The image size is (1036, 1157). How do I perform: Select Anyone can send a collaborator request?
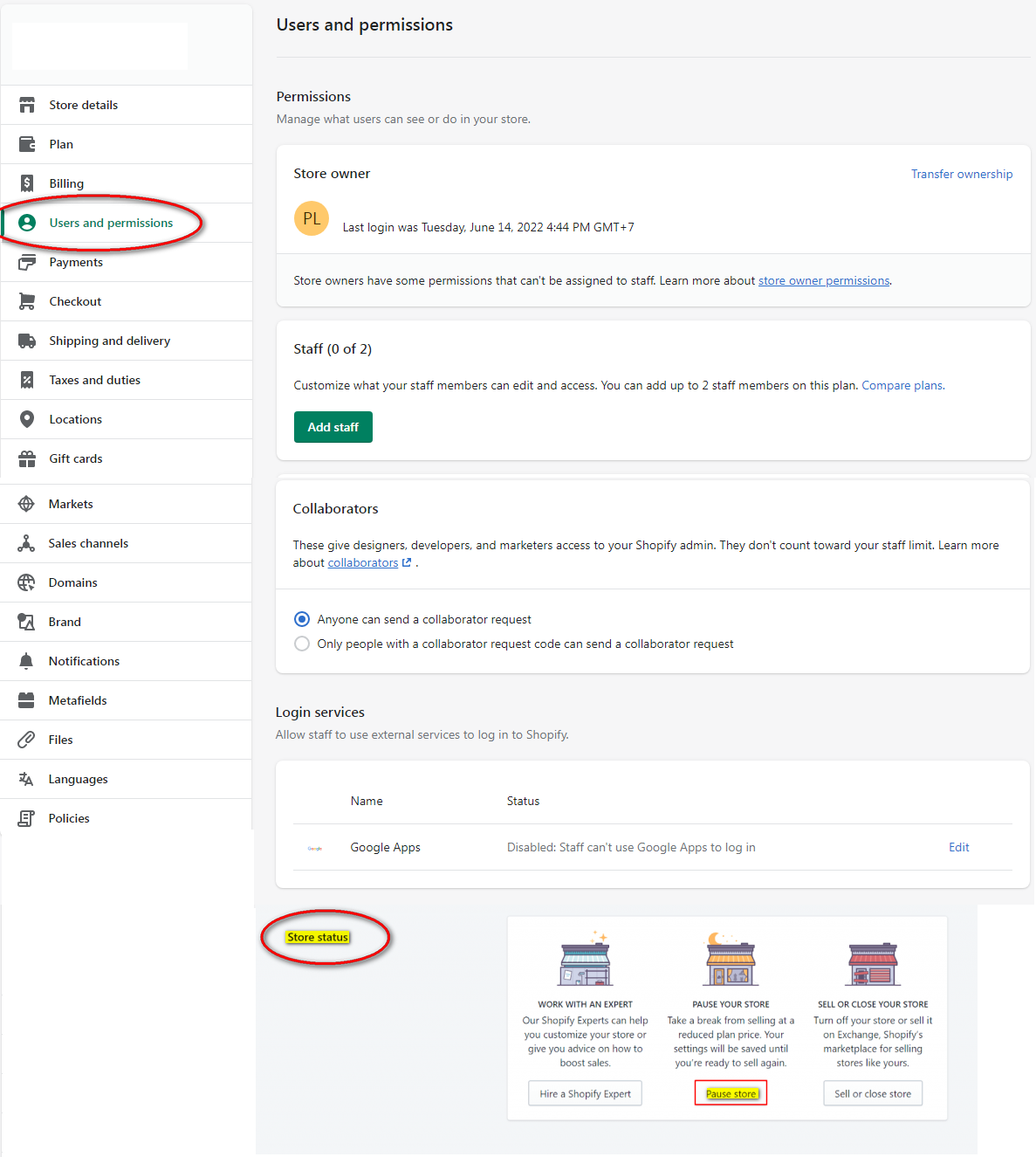[302, 619]
